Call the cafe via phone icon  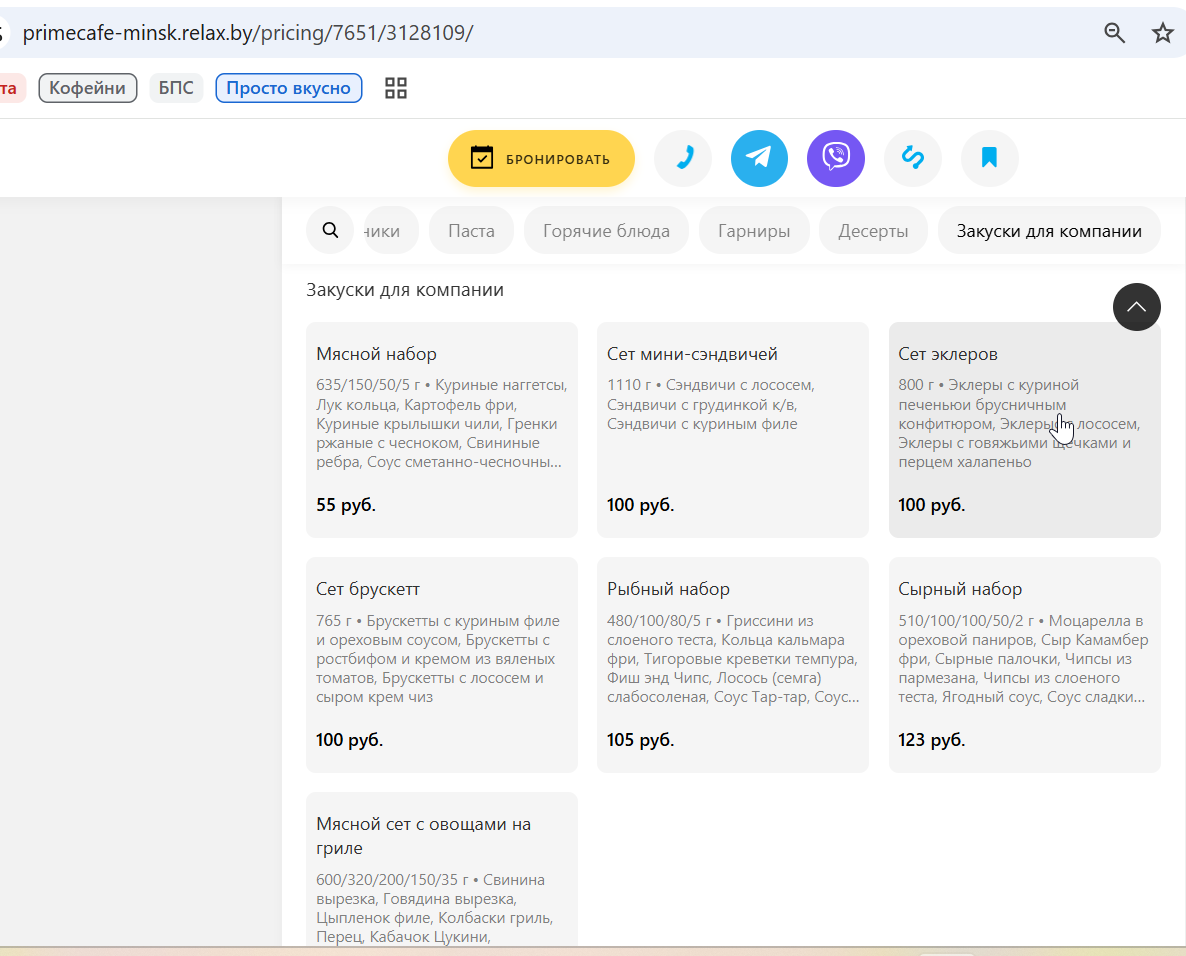(683, 158)
